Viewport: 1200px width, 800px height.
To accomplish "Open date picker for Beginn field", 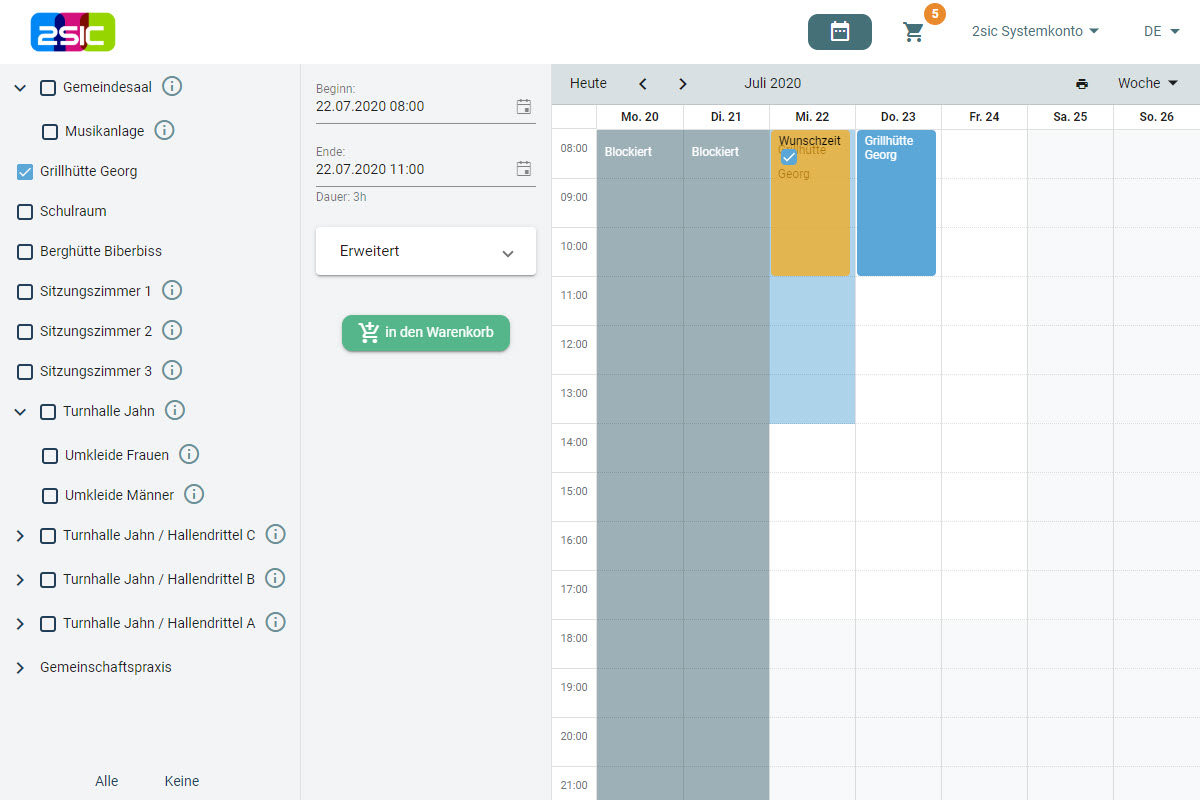I will 524,106.
